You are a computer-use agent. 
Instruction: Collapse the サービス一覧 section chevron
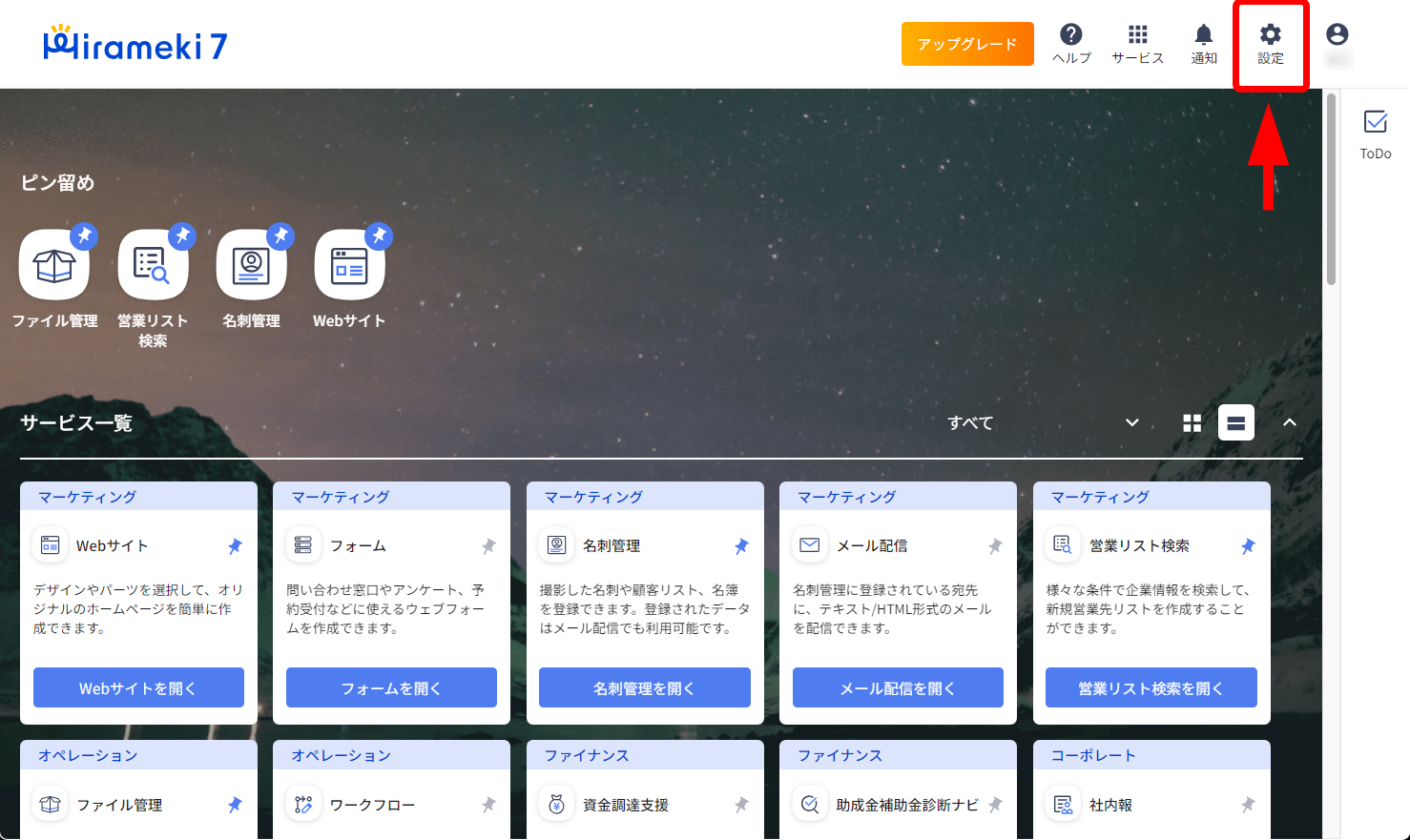coord(1290,422)
